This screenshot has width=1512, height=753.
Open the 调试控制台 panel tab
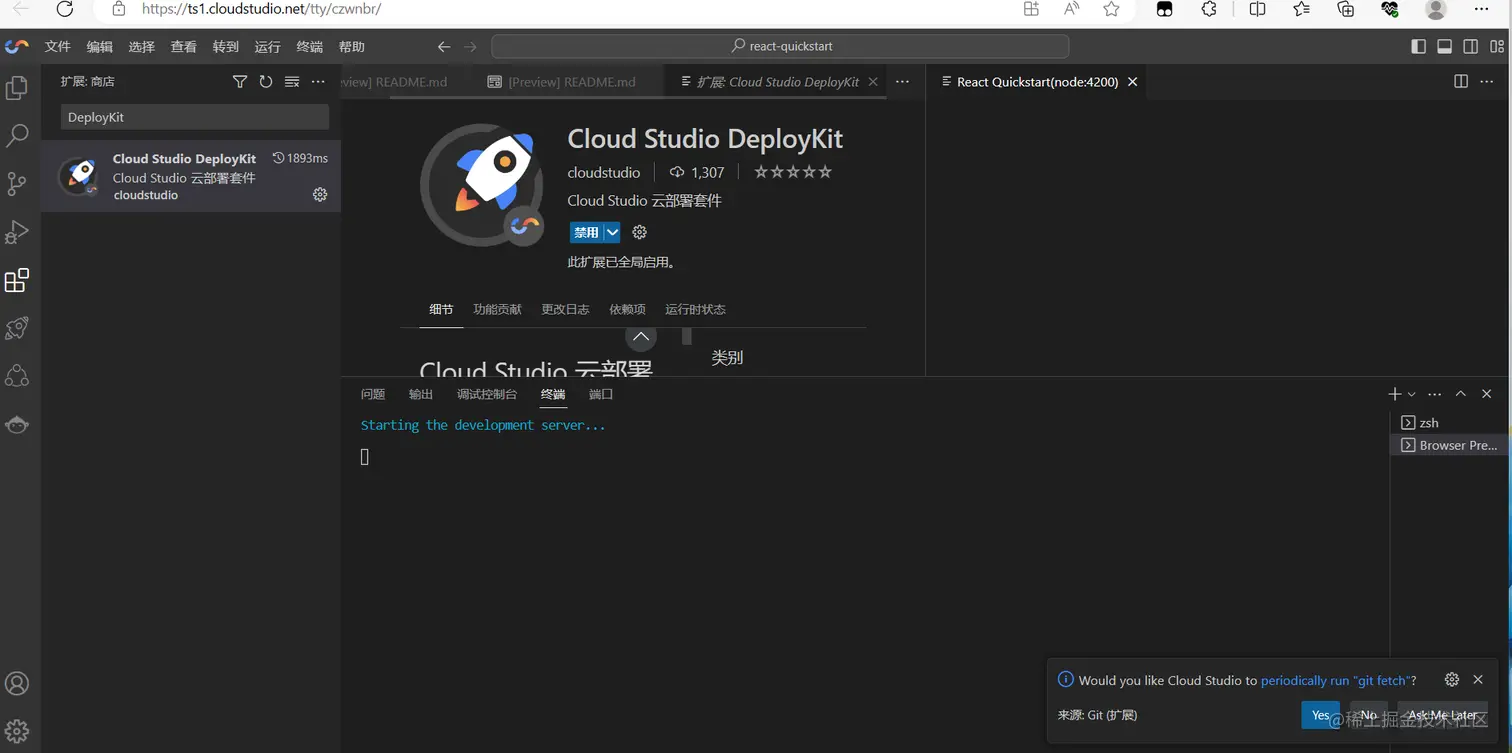[487, 394]
